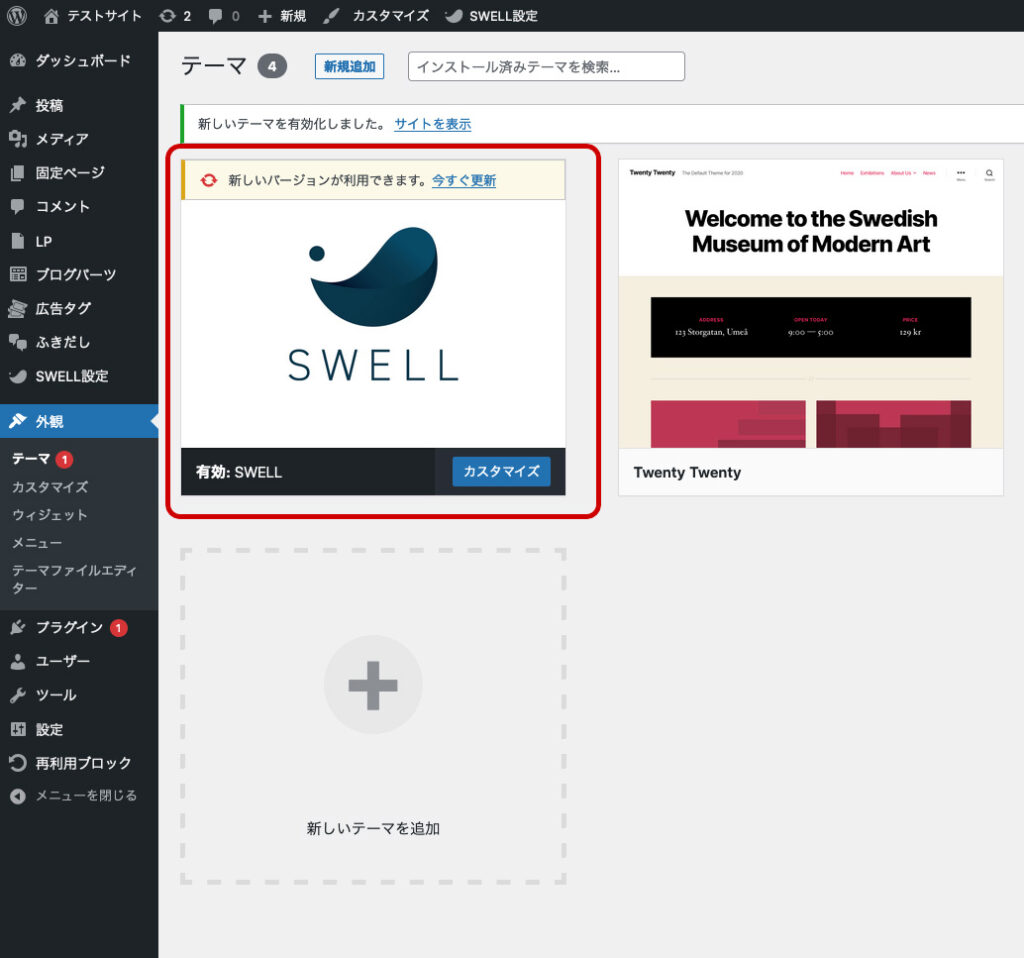Open 投稿 menu label

[49, 105]
